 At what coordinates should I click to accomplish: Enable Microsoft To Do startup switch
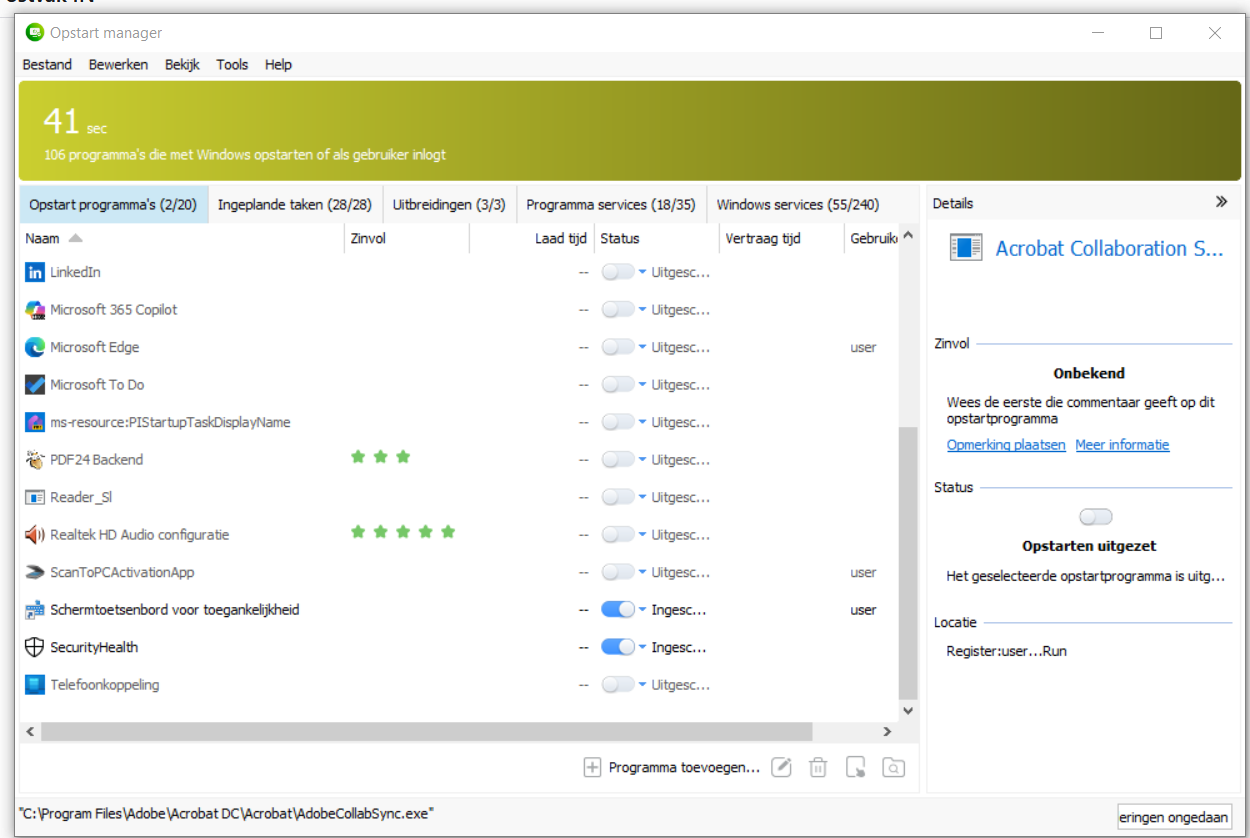pos(618,385)
